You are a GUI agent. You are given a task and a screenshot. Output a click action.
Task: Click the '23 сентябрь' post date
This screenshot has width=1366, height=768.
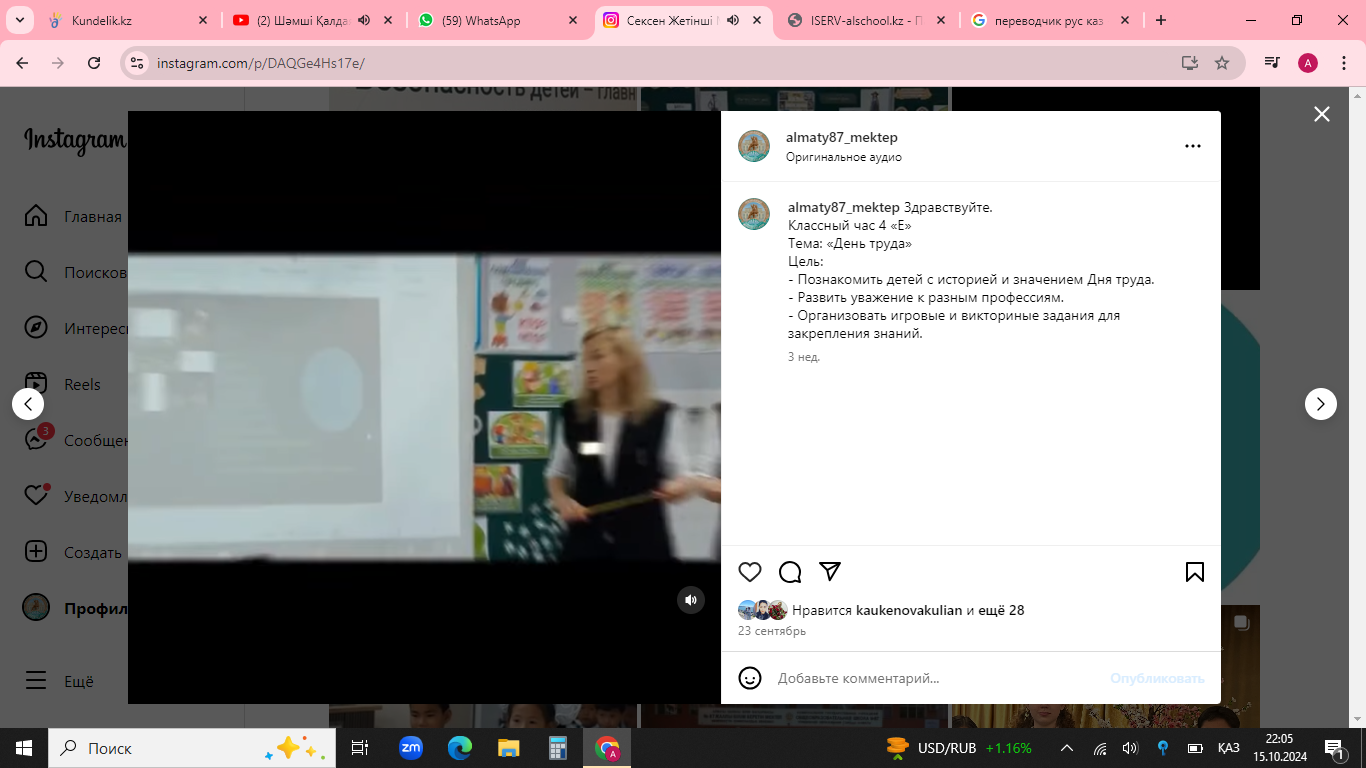tap(772, 631)
